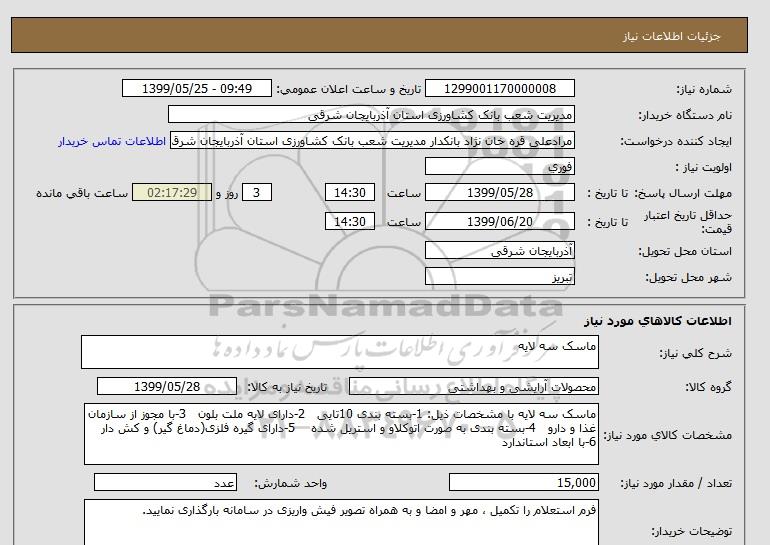Select the response deadline time 14:30
The height and width of the screenshot is (545, 770).
click(x=350, y=192)
